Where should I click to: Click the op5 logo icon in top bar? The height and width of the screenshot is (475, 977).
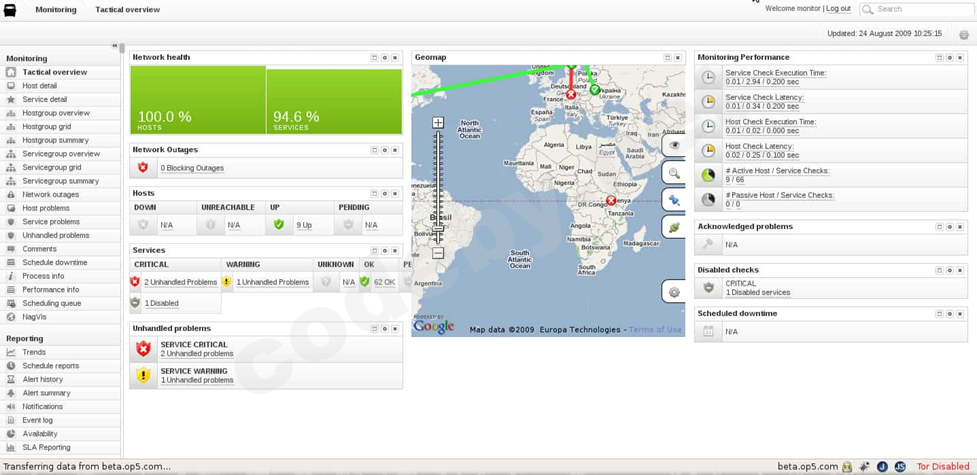click(x=11, y=11)
